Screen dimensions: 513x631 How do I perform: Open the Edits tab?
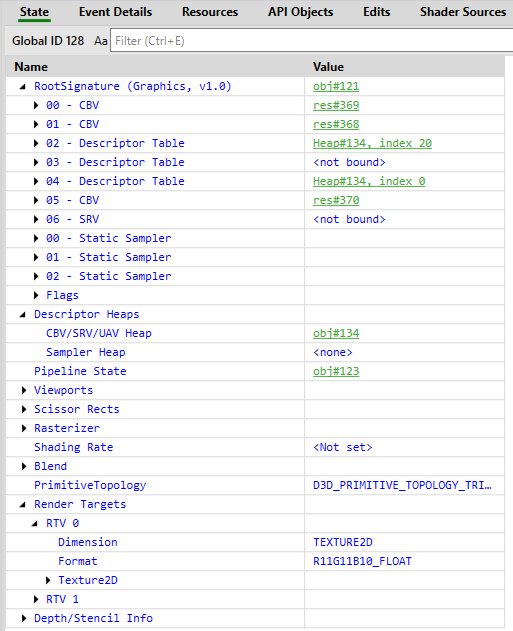click(x=377, y=12)
